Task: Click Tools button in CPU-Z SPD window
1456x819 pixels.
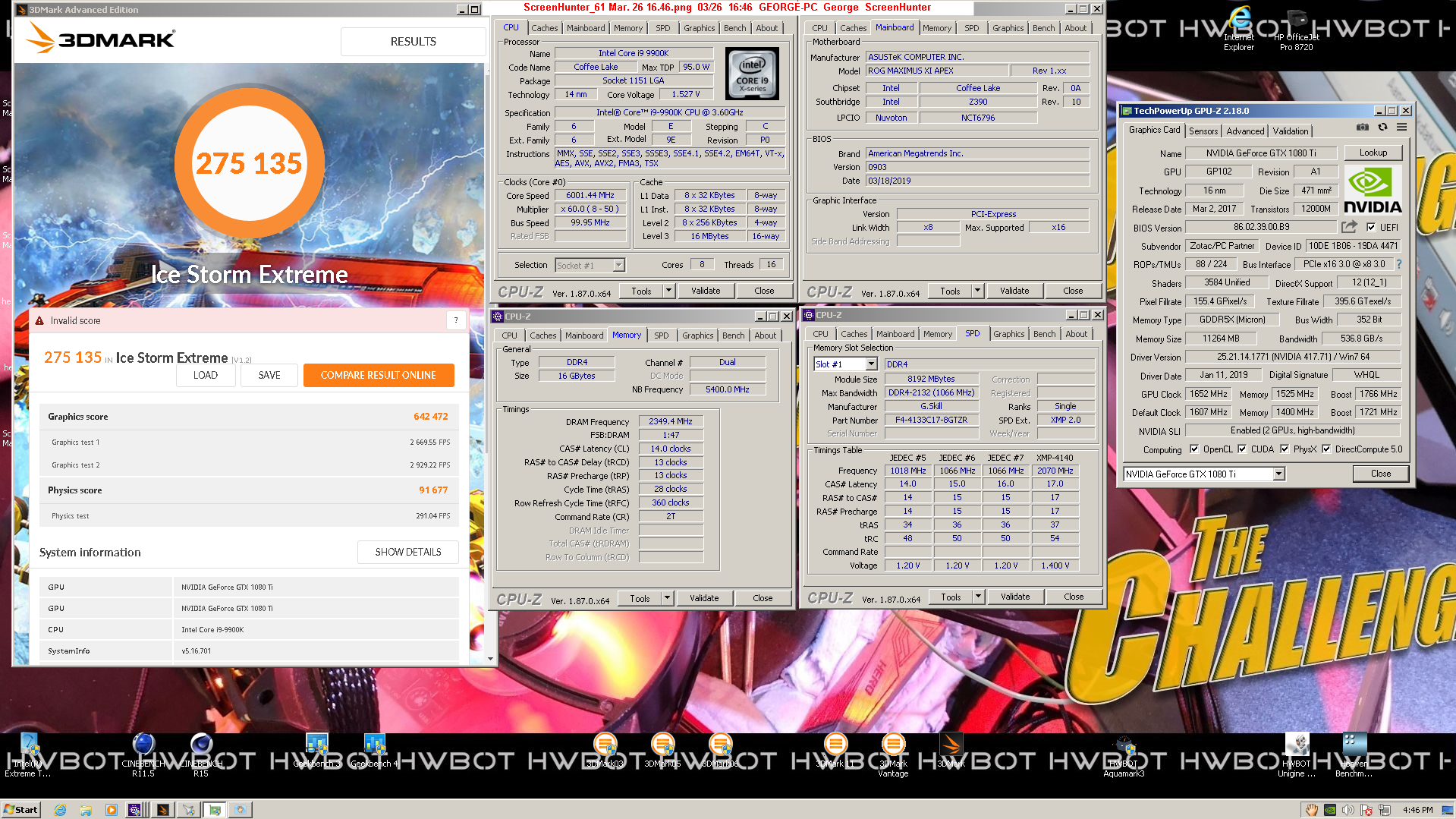Action: (x=951, y=597)
